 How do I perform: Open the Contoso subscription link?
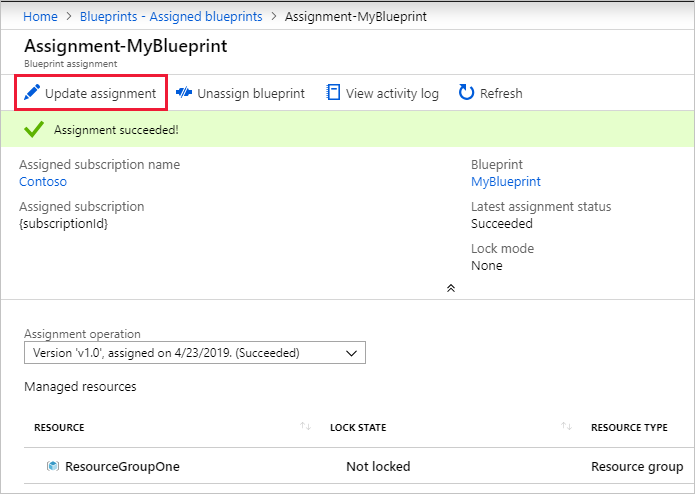pyautogui.click(x=43, y=182)
